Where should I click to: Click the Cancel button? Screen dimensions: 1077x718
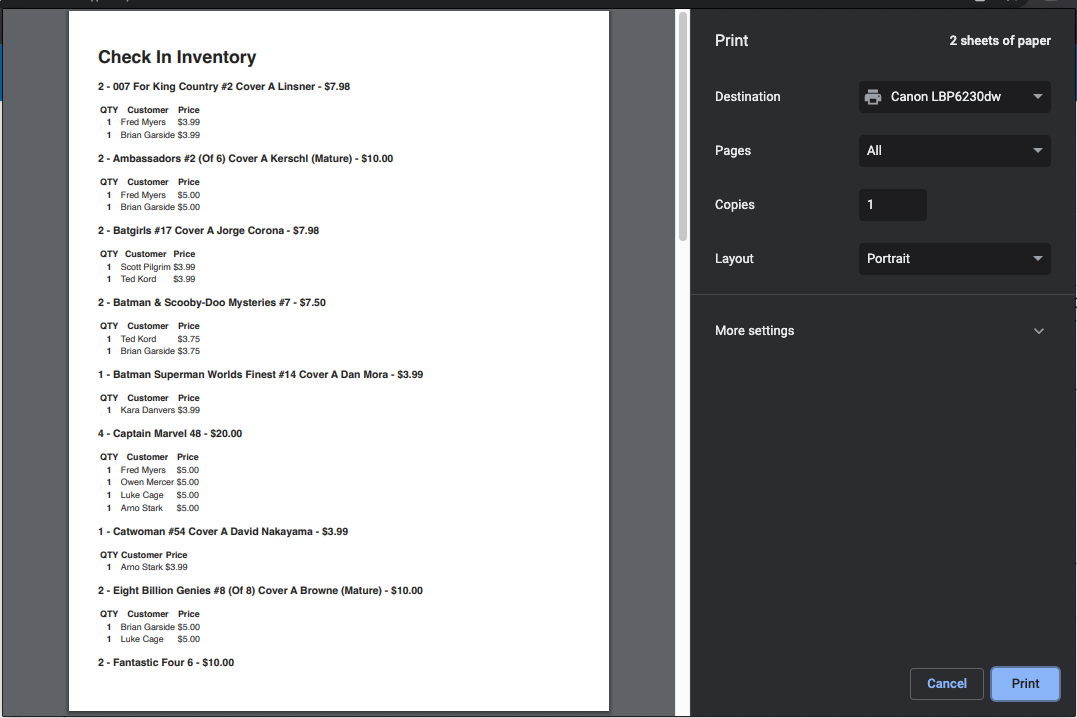click(x=946, y=684)
